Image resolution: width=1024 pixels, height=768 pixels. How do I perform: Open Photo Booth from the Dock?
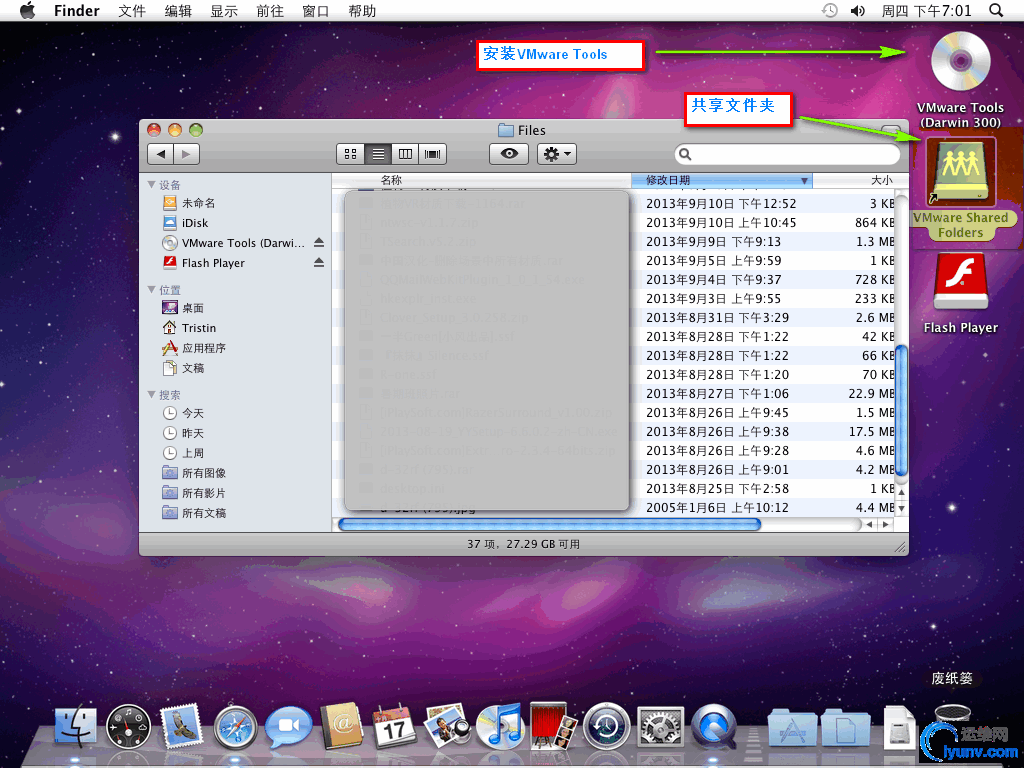click(x=553, y=727)
